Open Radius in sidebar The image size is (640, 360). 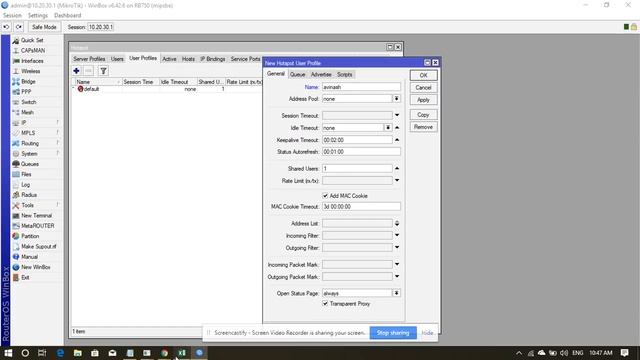29,195
